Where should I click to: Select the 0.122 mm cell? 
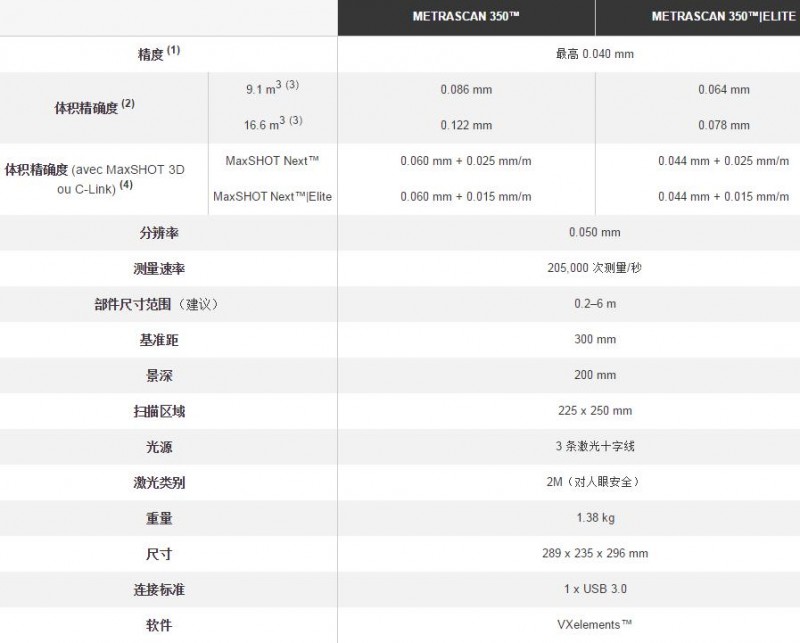pyautogui.click(x=466, y=126)
